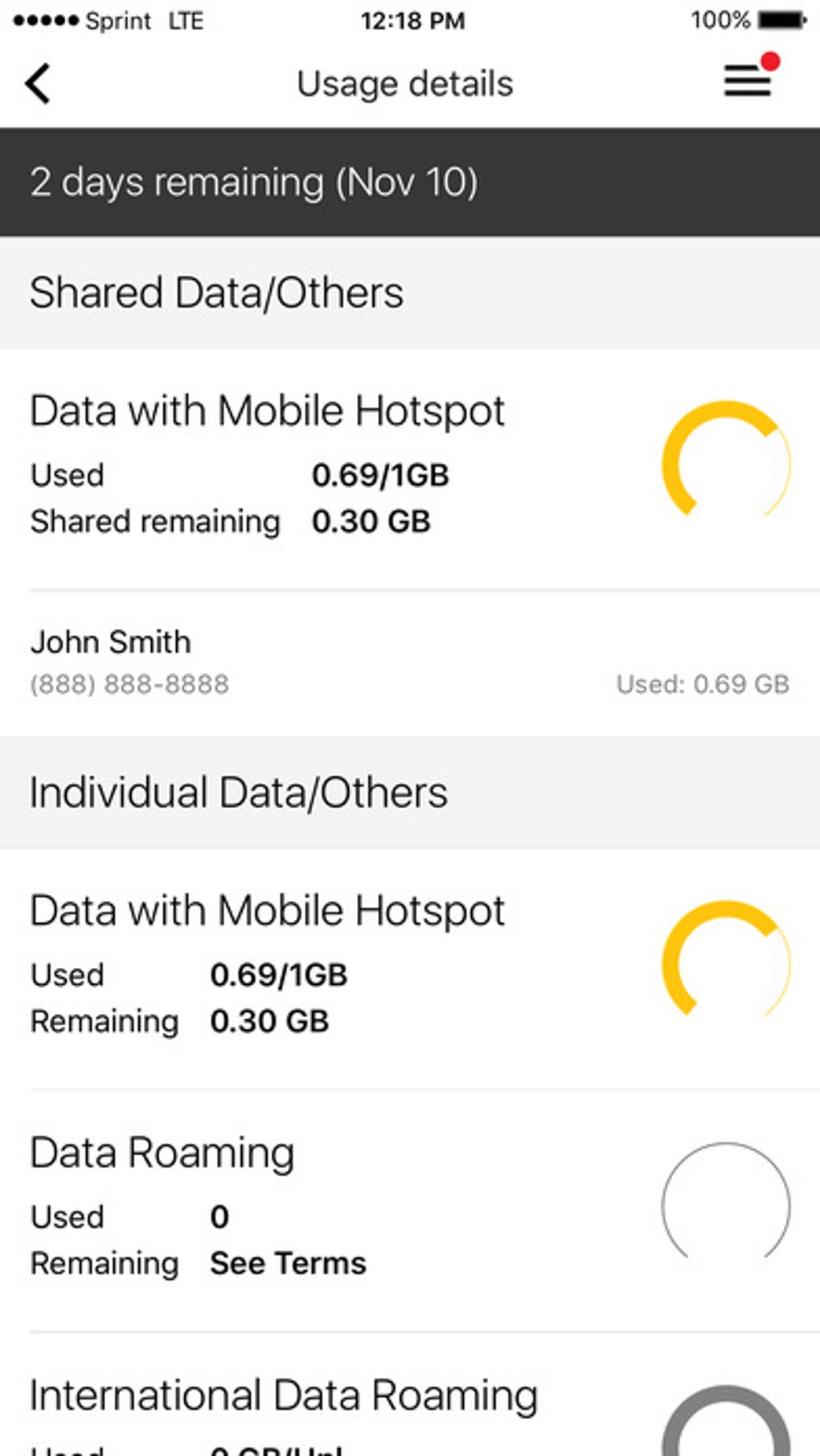Open Data with Mobile Hotspot under Shared

[x=267, y=411]
